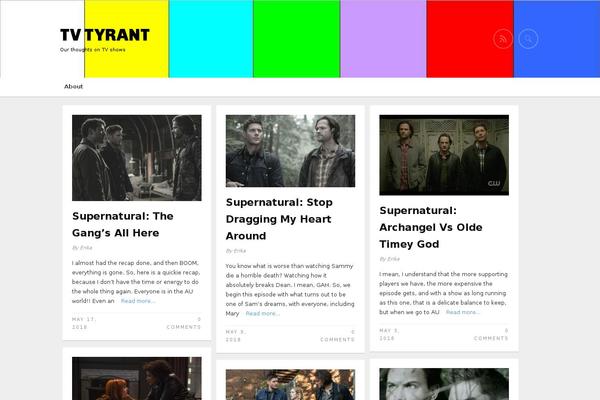This screenshot has height=400, width=600.
Task: Open the RSS feed icon
Action: pos(503,39)
